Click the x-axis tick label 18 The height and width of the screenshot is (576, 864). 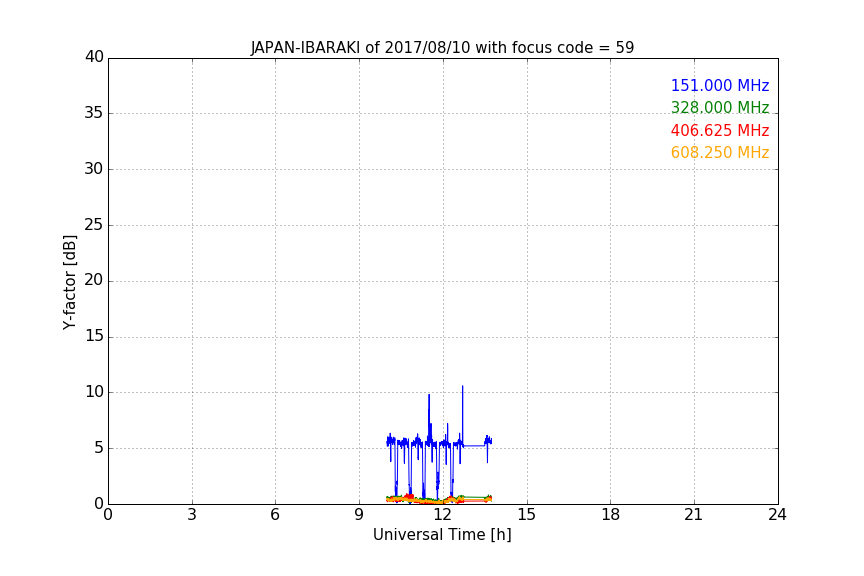pos(611,515)
